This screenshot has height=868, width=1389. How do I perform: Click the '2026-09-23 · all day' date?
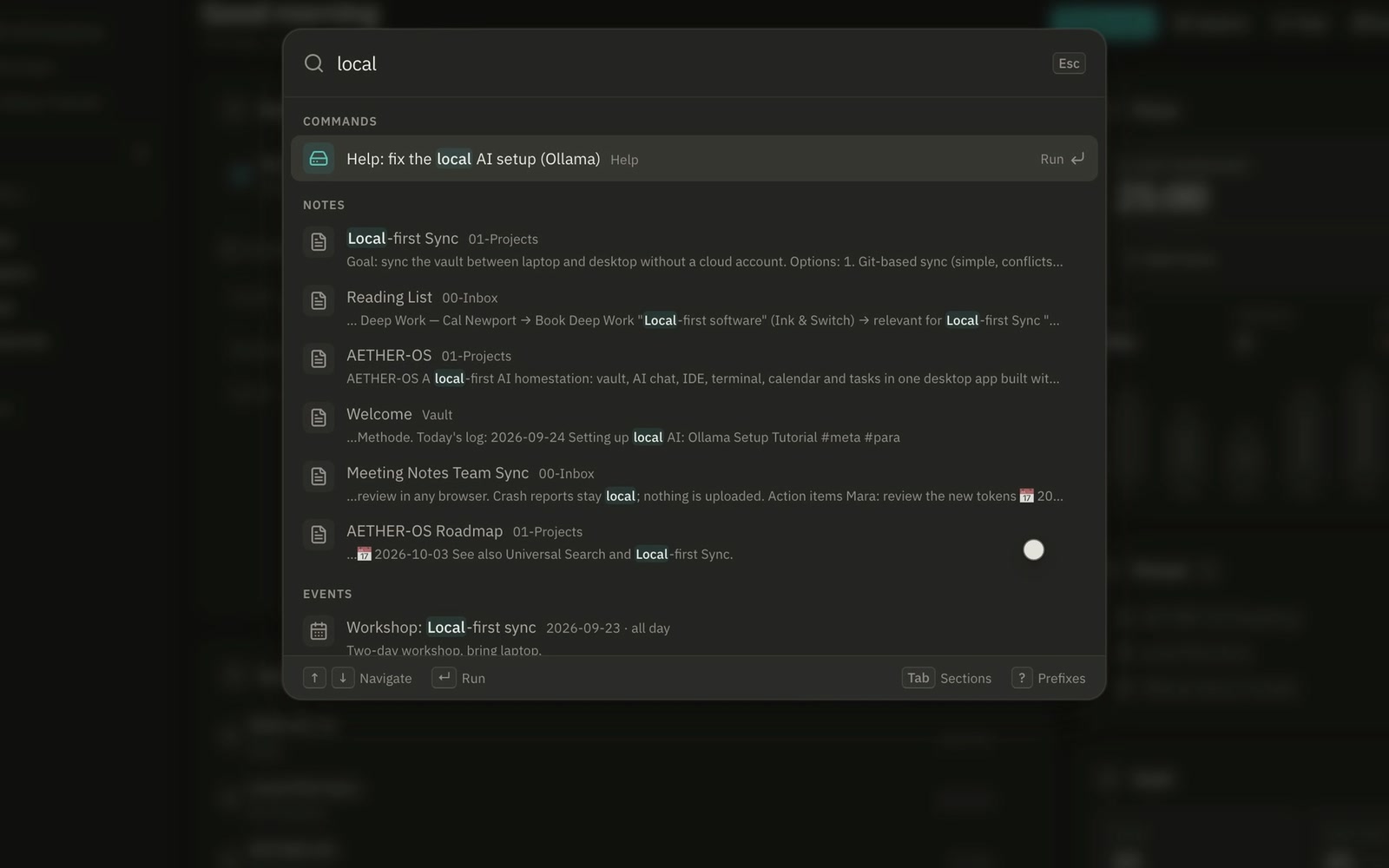(x=608, y=628)
